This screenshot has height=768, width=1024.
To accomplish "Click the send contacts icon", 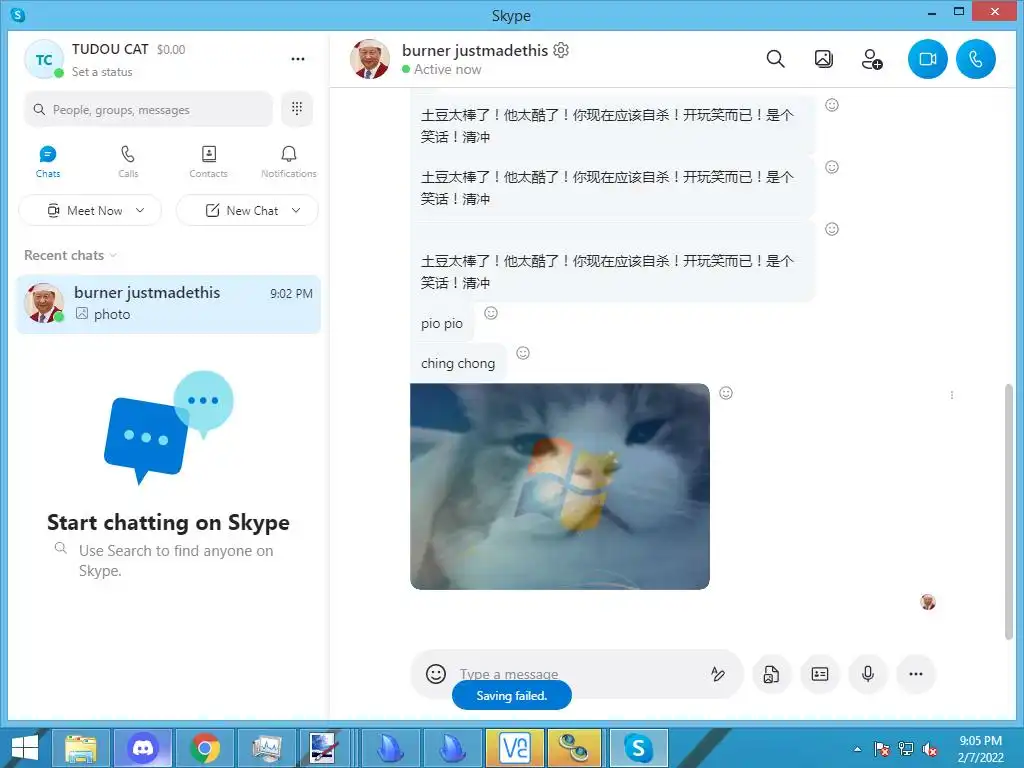I will click(820, 673).
